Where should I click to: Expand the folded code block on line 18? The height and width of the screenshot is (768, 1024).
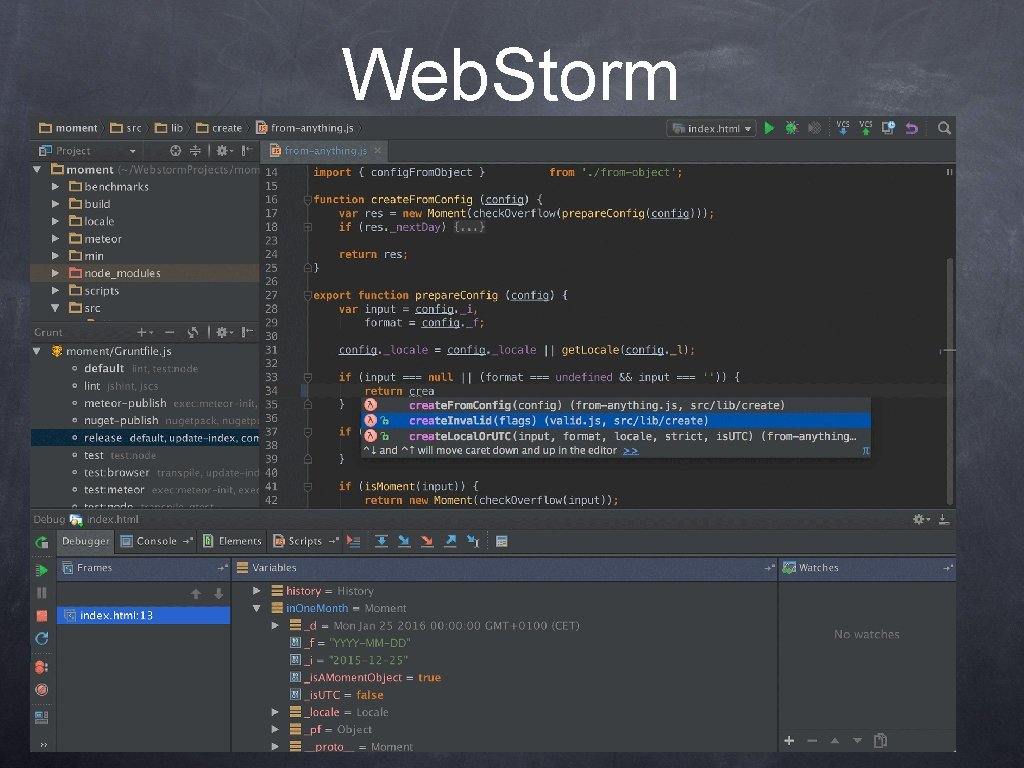point(308,227)
